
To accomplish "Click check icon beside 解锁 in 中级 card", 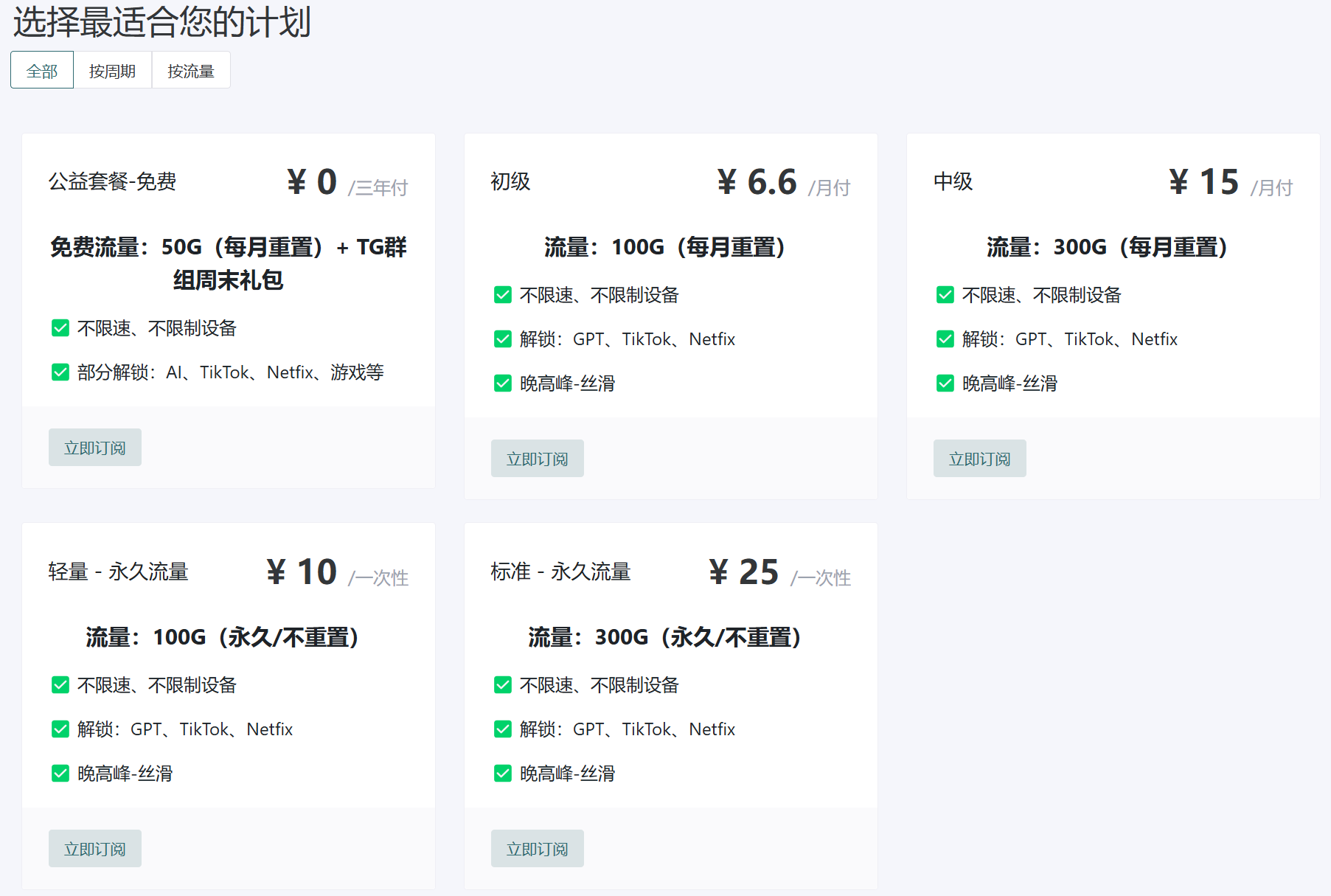I will (945, 339).
